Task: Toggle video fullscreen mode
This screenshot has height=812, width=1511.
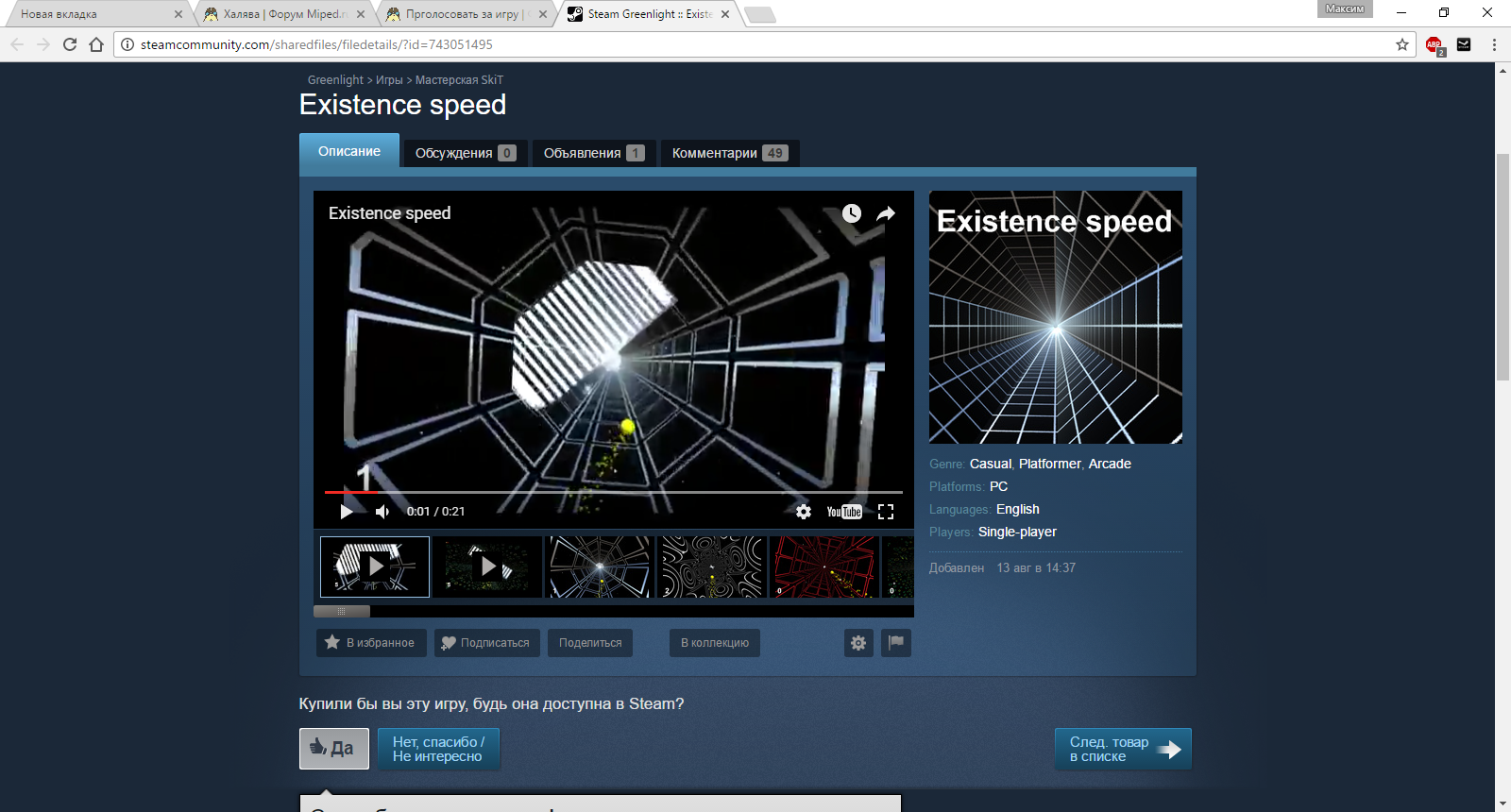Action: point(886,512)
